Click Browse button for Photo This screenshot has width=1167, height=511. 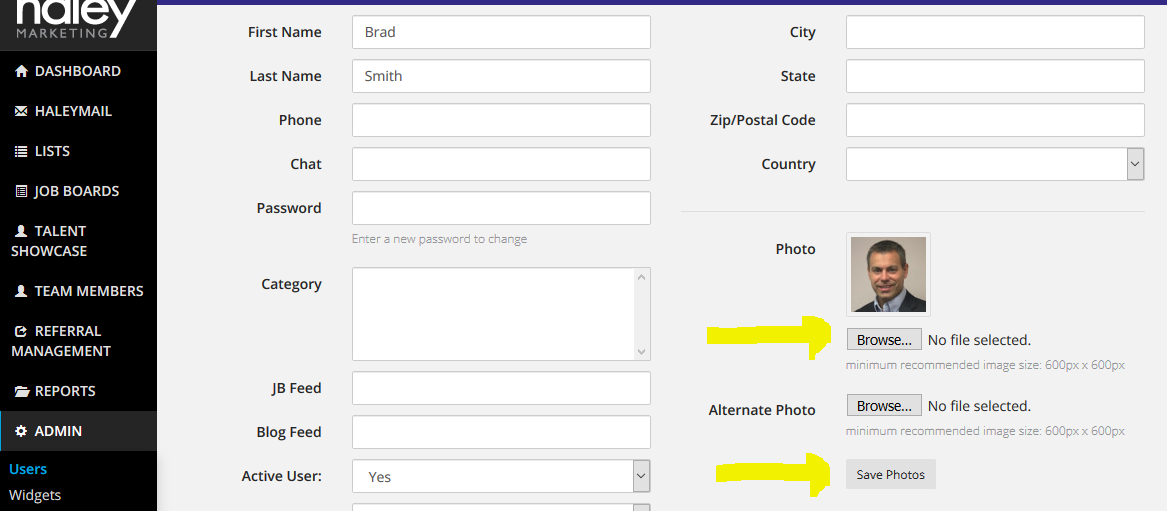884,340
